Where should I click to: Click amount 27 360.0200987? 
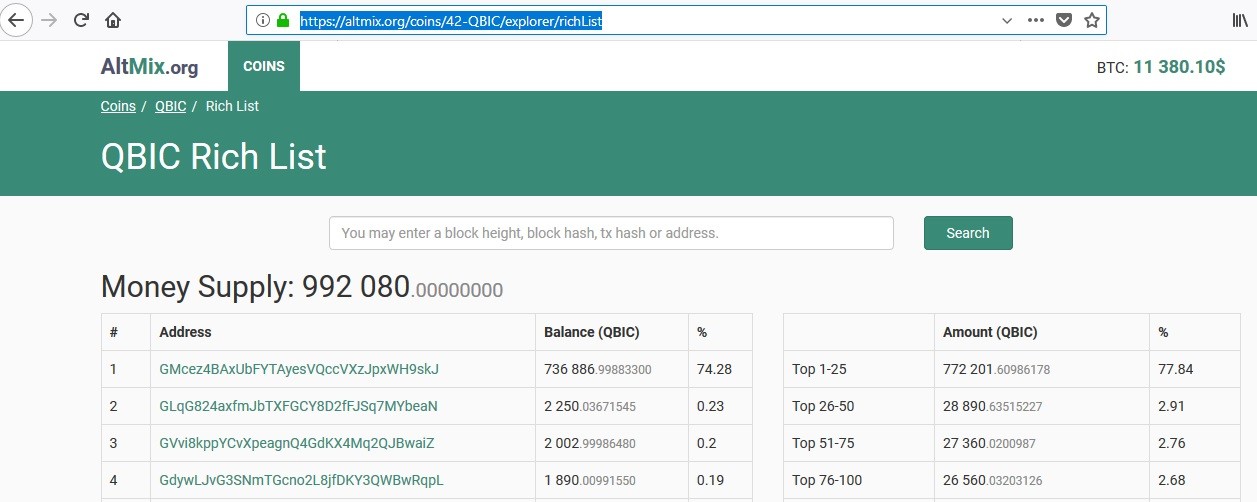(x=990, y=443)
